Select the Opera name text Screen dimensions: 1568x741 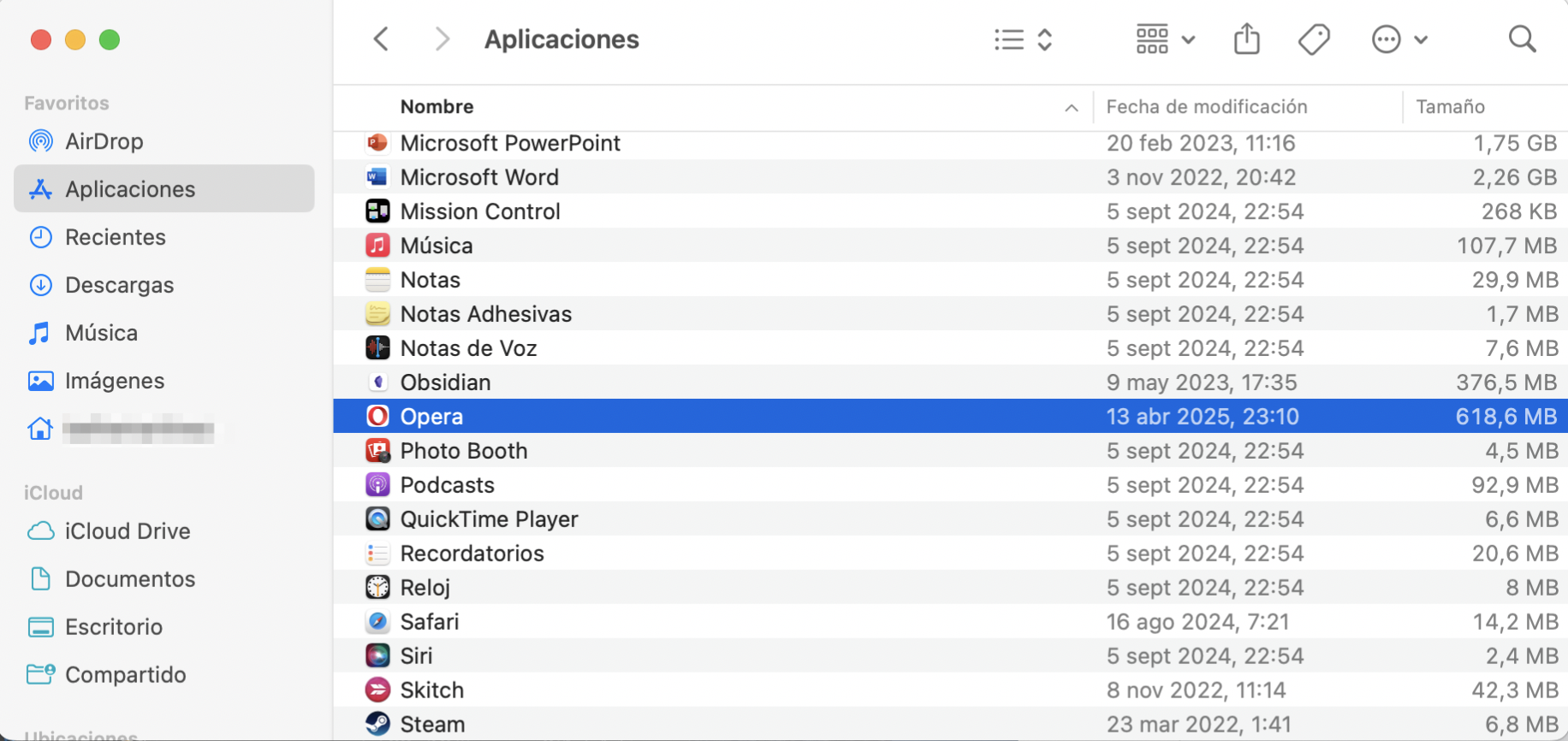tap(431, 417)
